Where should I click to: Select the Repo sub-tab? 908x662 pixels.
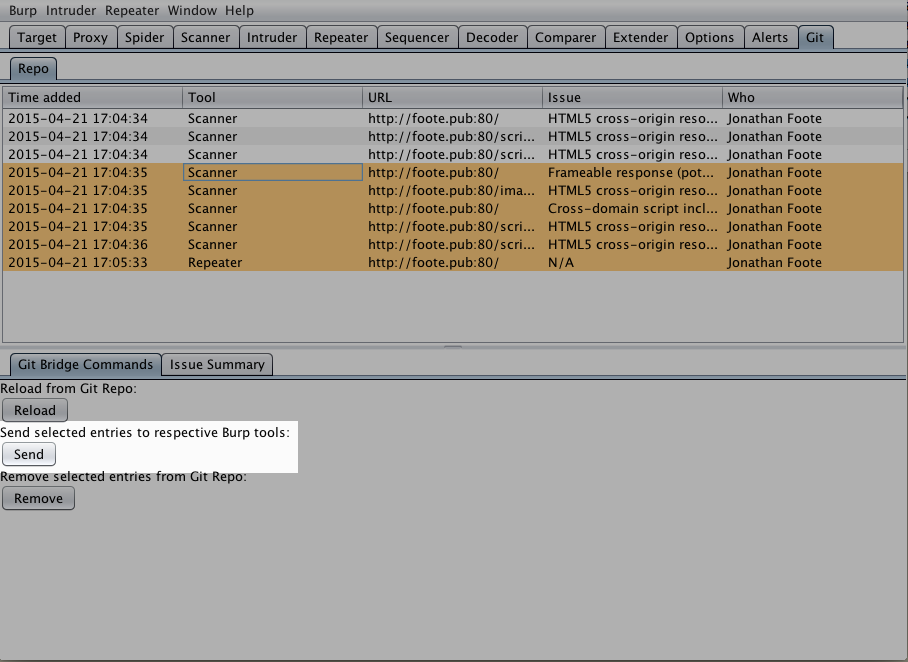click(33, 68)
